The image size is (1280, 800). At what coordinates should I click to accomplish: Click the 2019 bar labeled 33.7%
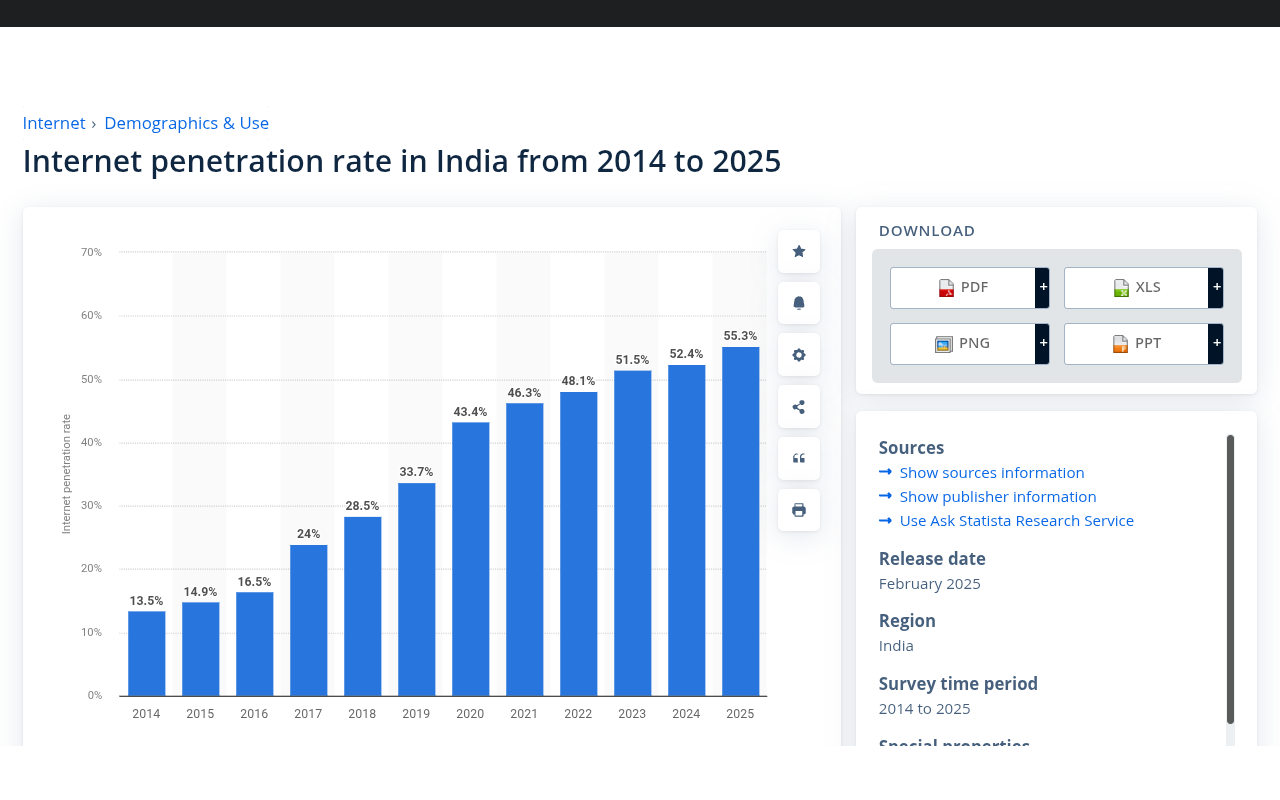(x=416, y=589)
